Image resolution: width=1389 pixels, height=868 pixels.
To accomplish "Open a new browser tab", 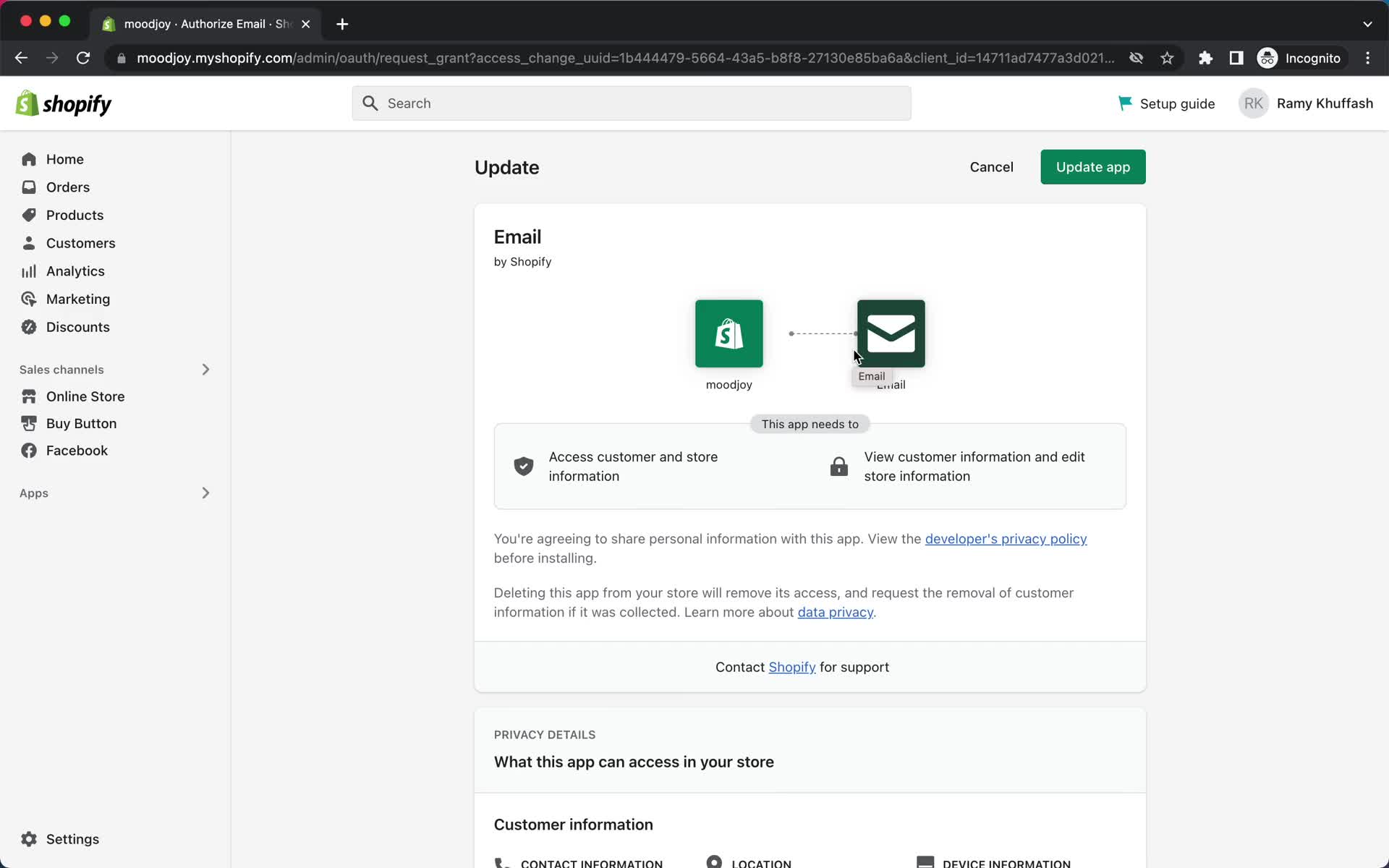I will (342, 24).
